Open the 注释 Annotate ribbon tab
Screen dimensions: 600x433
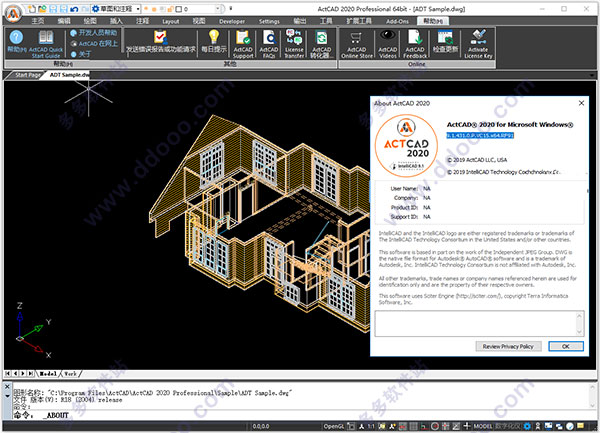point(142,21)
